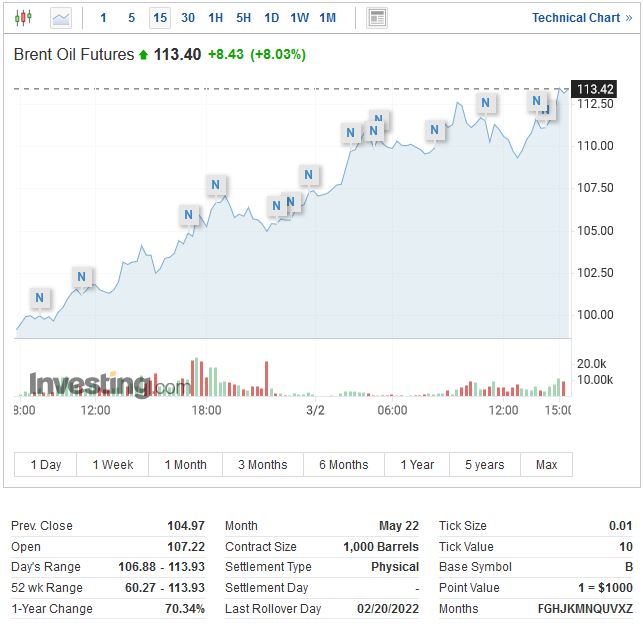Click the news marker near 107.50 level

pos(216,185)
